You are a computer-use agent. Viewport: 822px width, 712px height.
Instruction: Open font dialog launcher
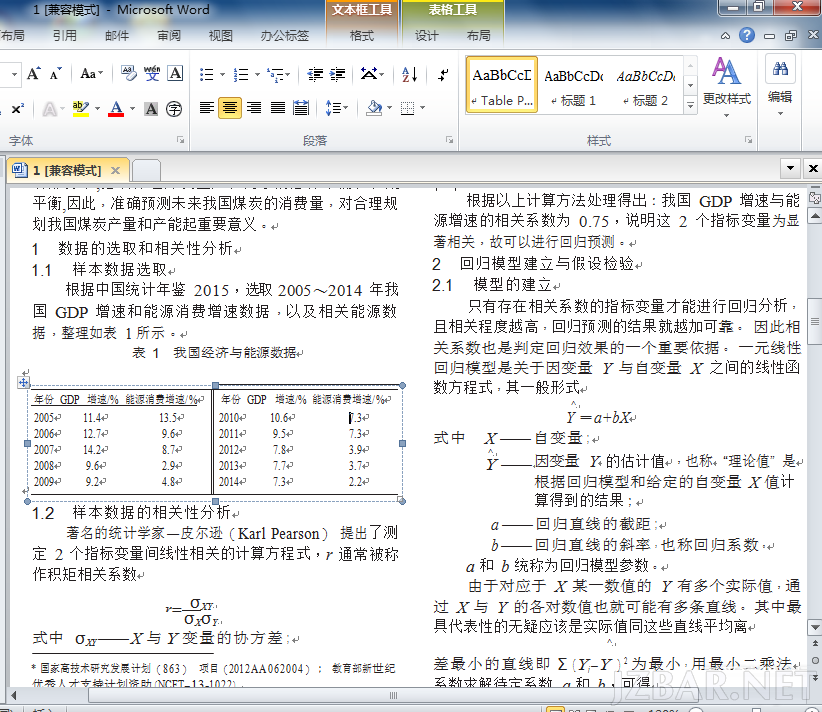[180, 140]
